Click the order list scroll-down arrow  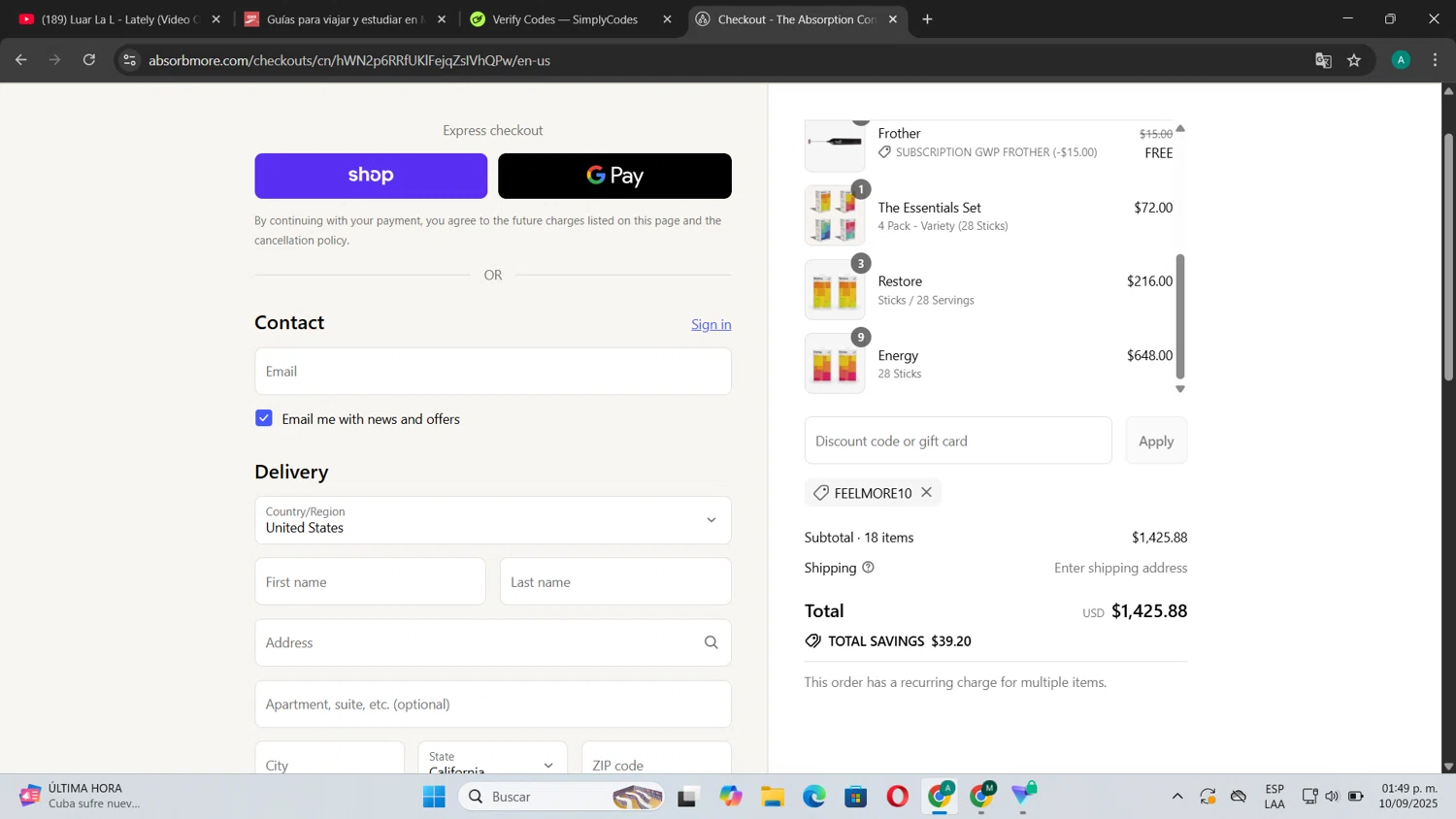coord(1180,389)
